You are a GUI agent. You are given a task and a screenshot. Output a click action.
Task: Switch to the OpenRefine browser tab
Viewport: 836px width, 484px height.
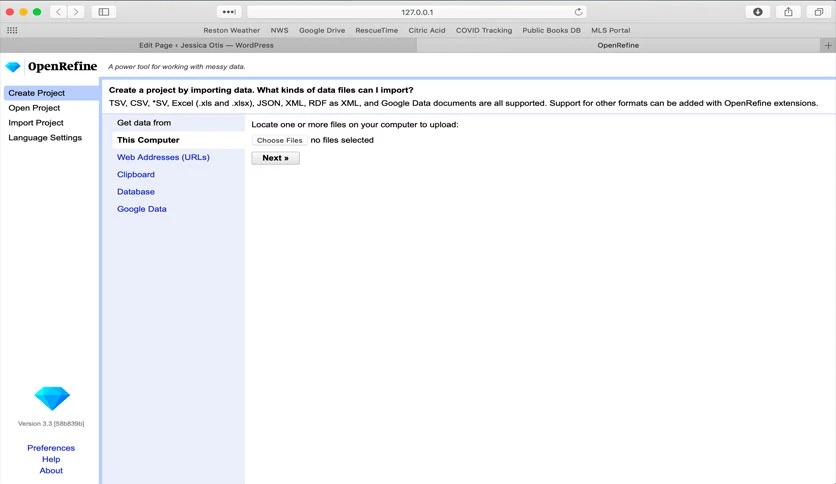[x=618, y=45]
